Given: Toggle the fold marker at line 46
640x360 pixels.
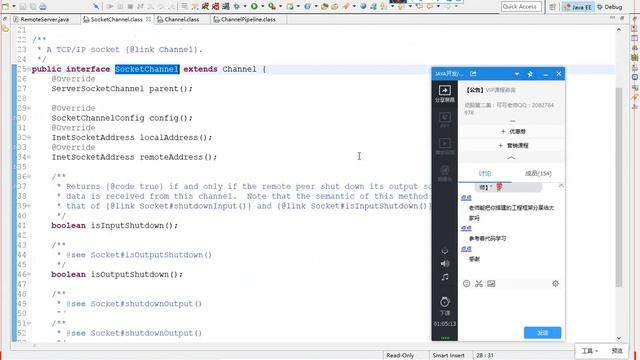Looking at the screenshot, I should pyautogui.click(x=29, y=274).
